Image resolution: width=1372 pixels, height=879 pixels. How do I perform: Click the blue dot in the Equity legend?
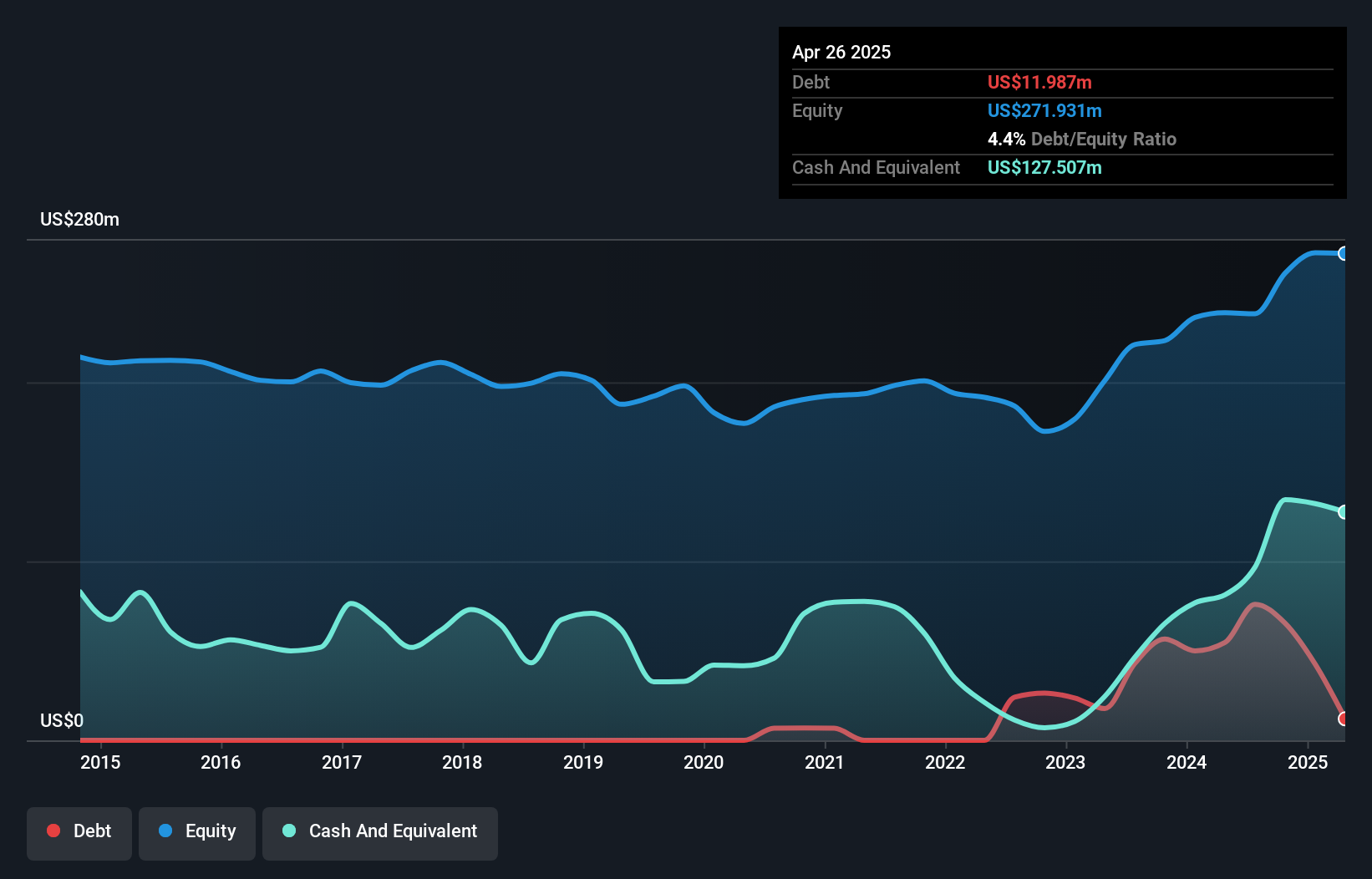[165, 831]
